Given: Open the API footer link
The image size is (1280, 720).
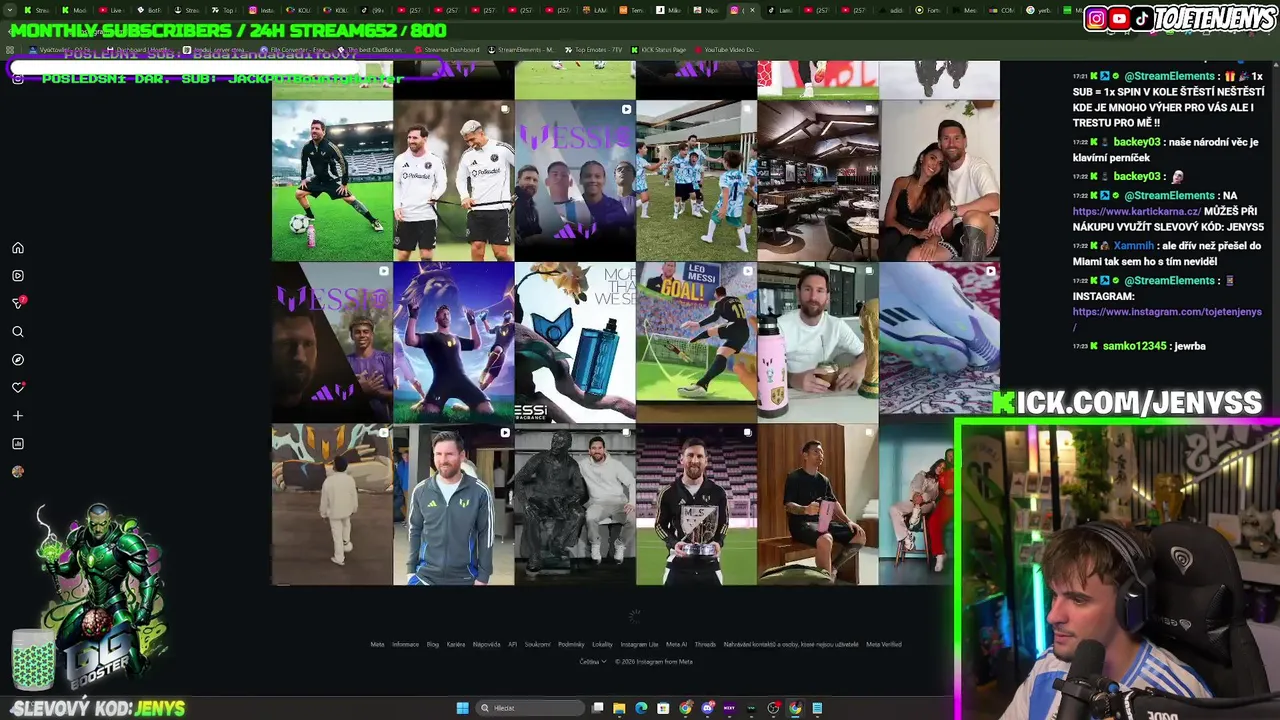Looking at the screenshot, I should pyautogui.click(x=512, y=644).
